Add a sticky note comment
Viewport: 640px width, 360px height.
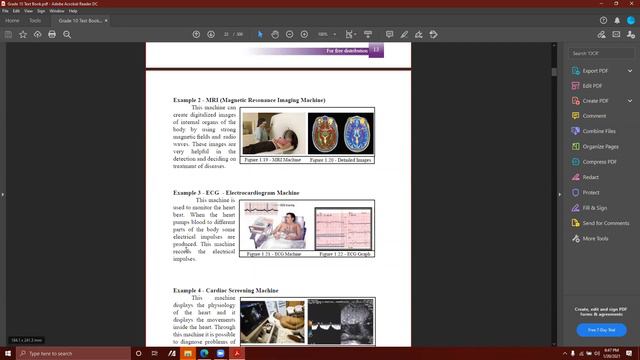tap(389, 35)
